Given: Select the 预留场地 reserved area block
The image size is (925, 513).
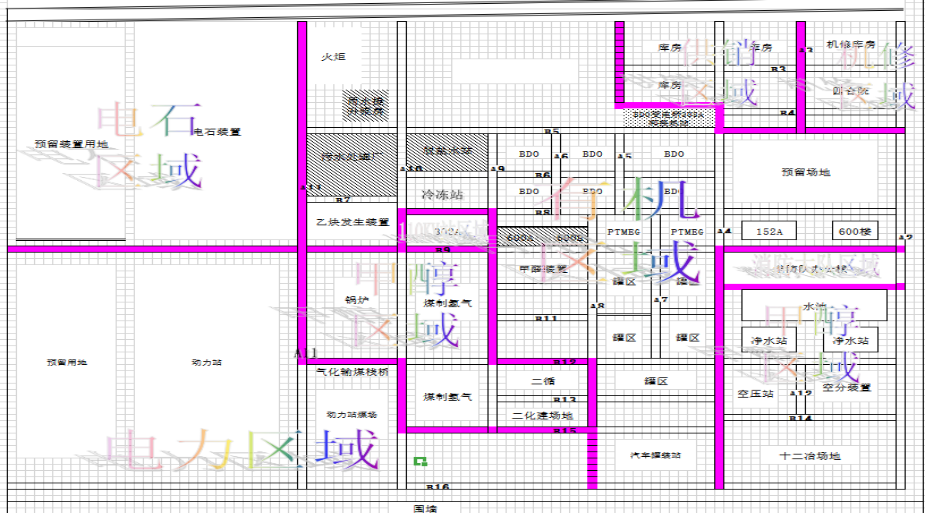Looking at the screenshot, I should coord(805,172).
